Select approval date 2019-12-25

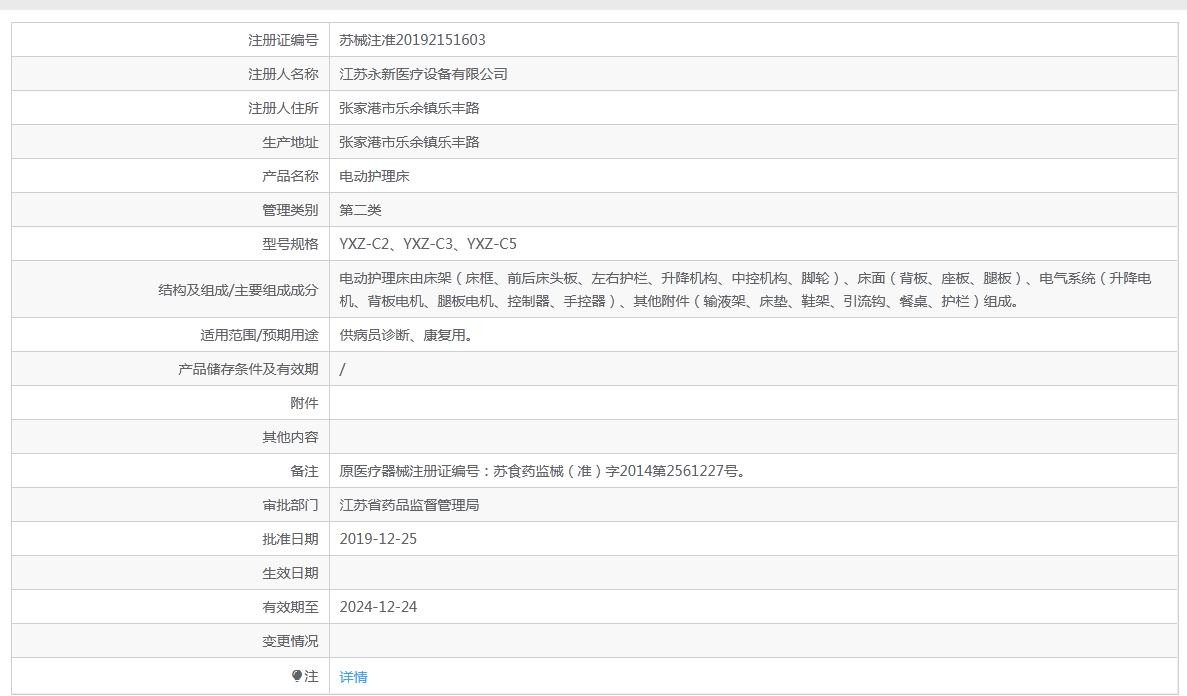(379, 539)
